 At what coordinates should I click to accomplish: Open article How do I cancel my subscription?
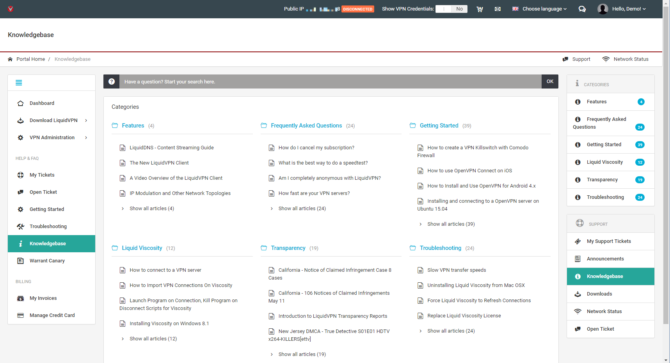point(316,148)
